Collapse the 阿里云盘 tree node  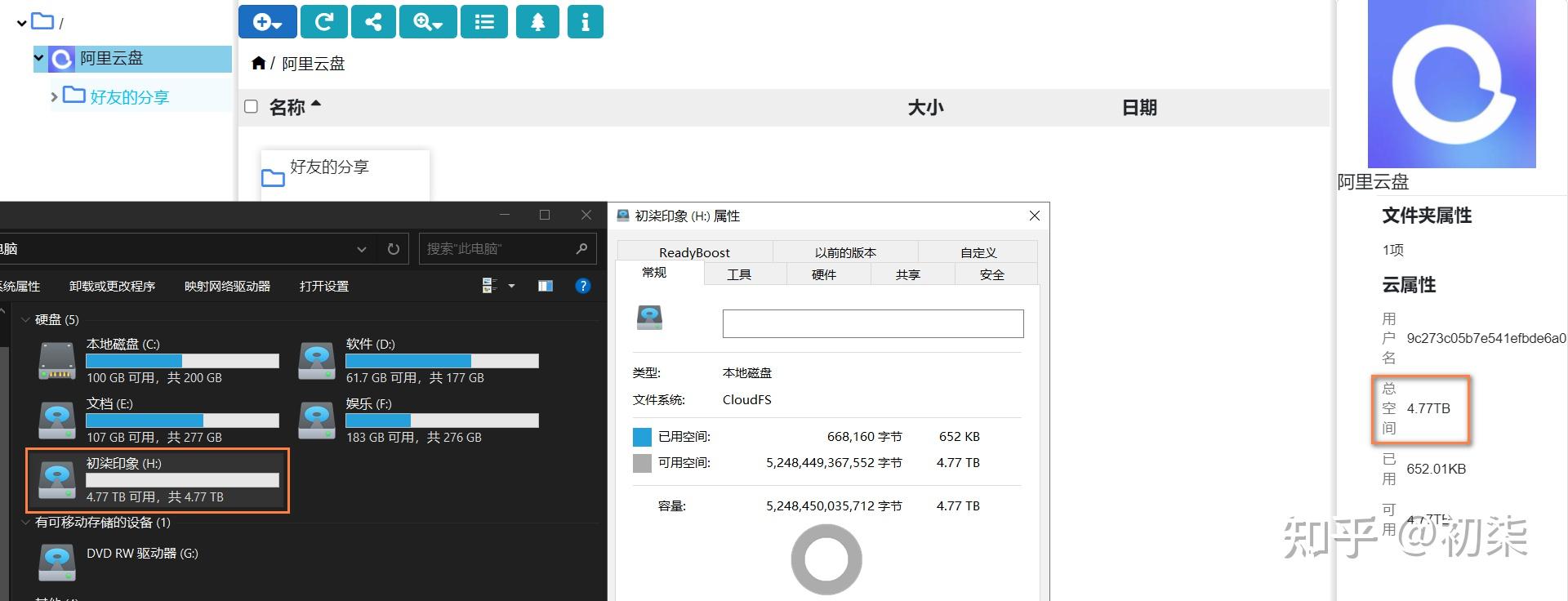(38, 58)
